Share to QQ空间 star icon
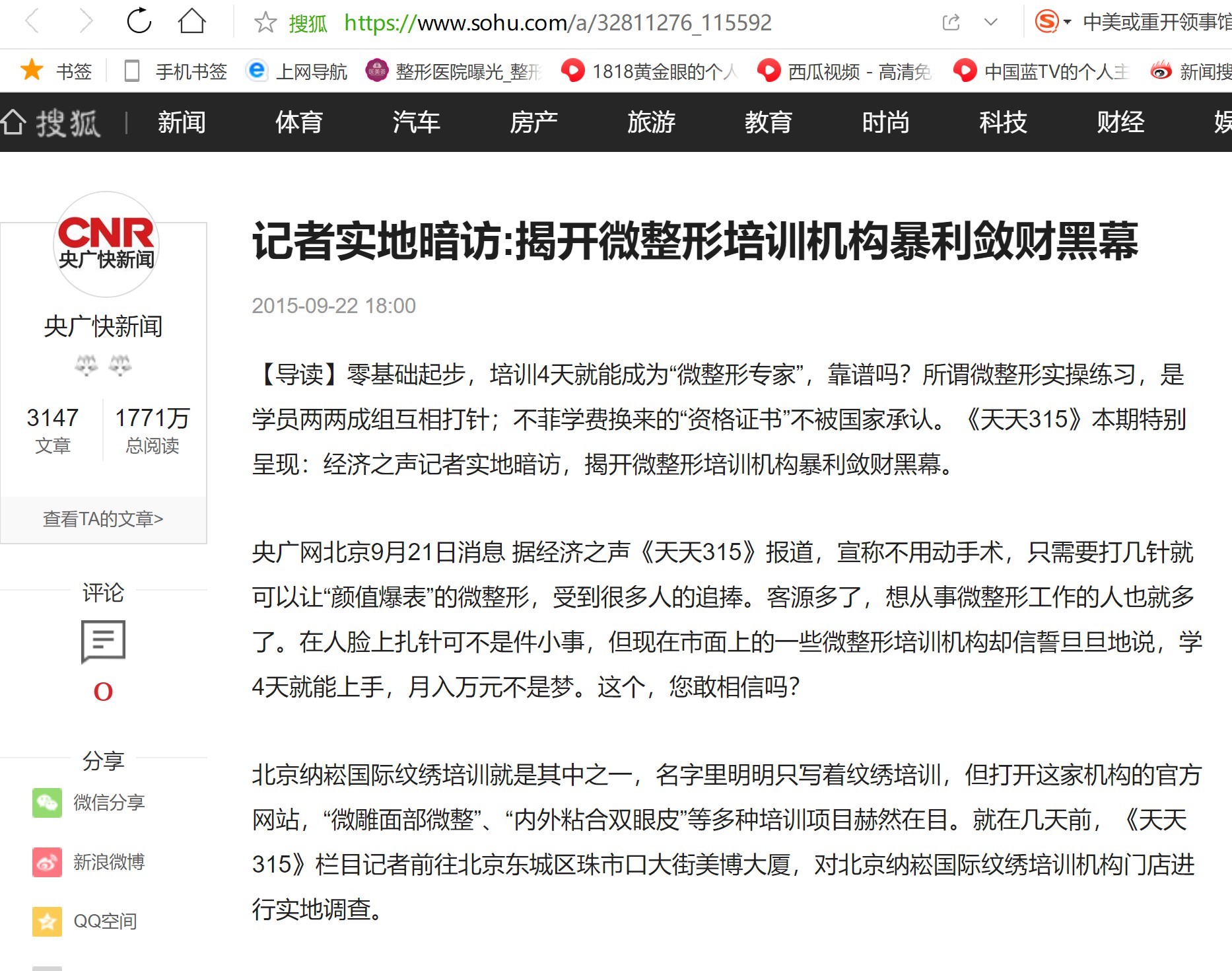The width and height of the screenshot is (1232, 971). tap(48, 921)
